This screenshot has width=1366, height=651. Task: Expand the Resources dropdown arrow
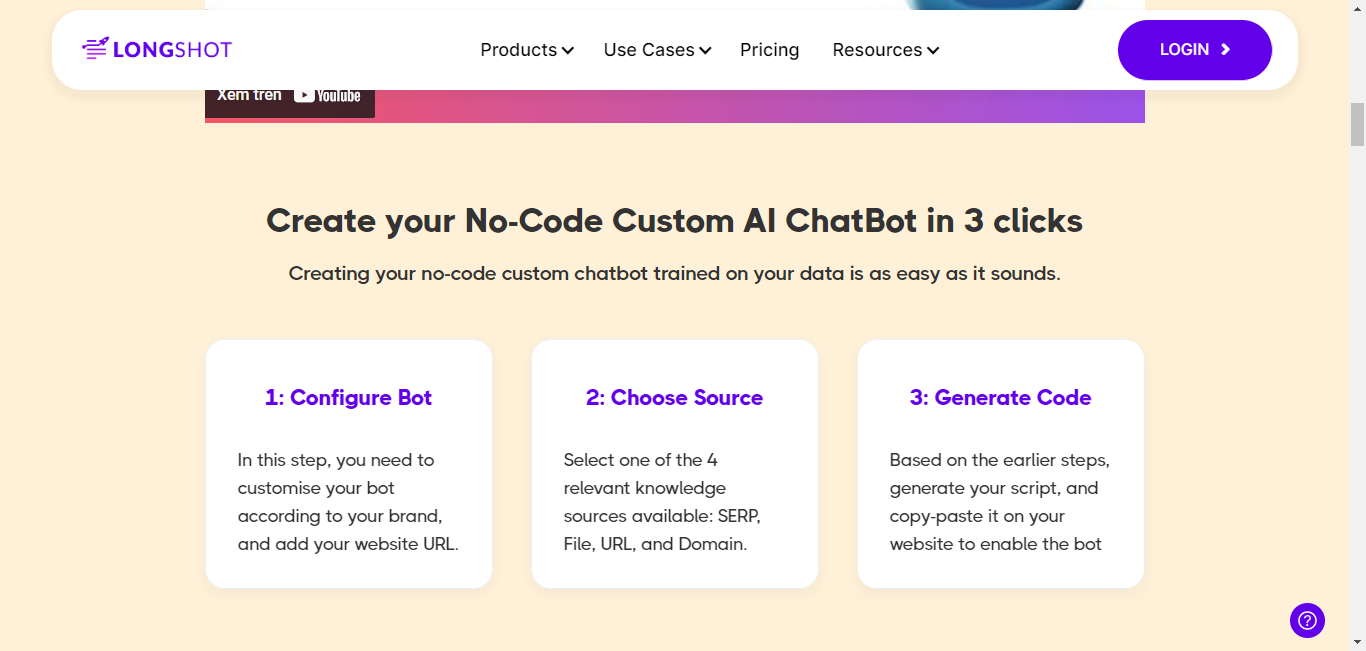point(933,50)
